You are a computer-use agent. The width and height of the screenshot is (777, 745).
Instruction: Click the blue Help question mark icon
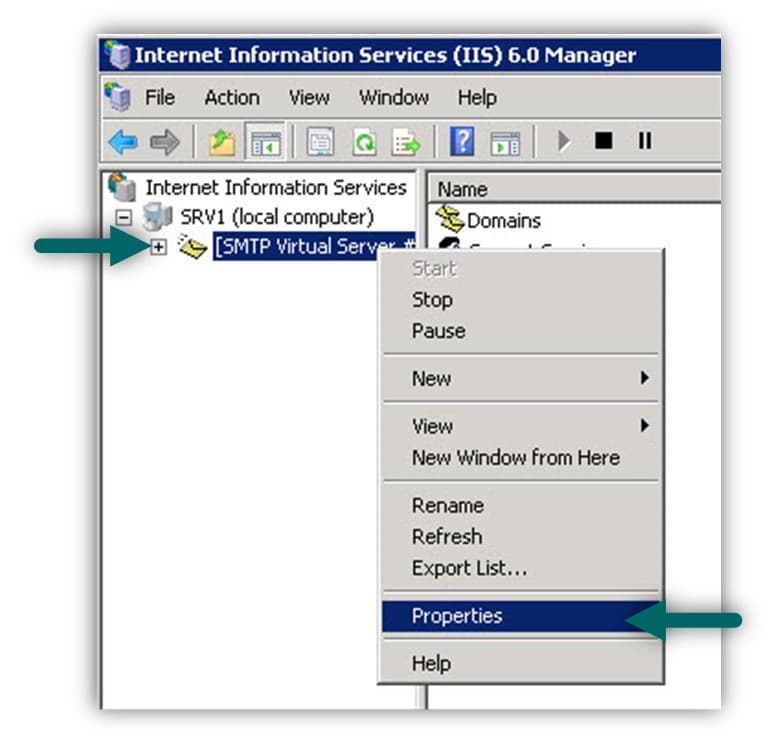tap(462, 141)
